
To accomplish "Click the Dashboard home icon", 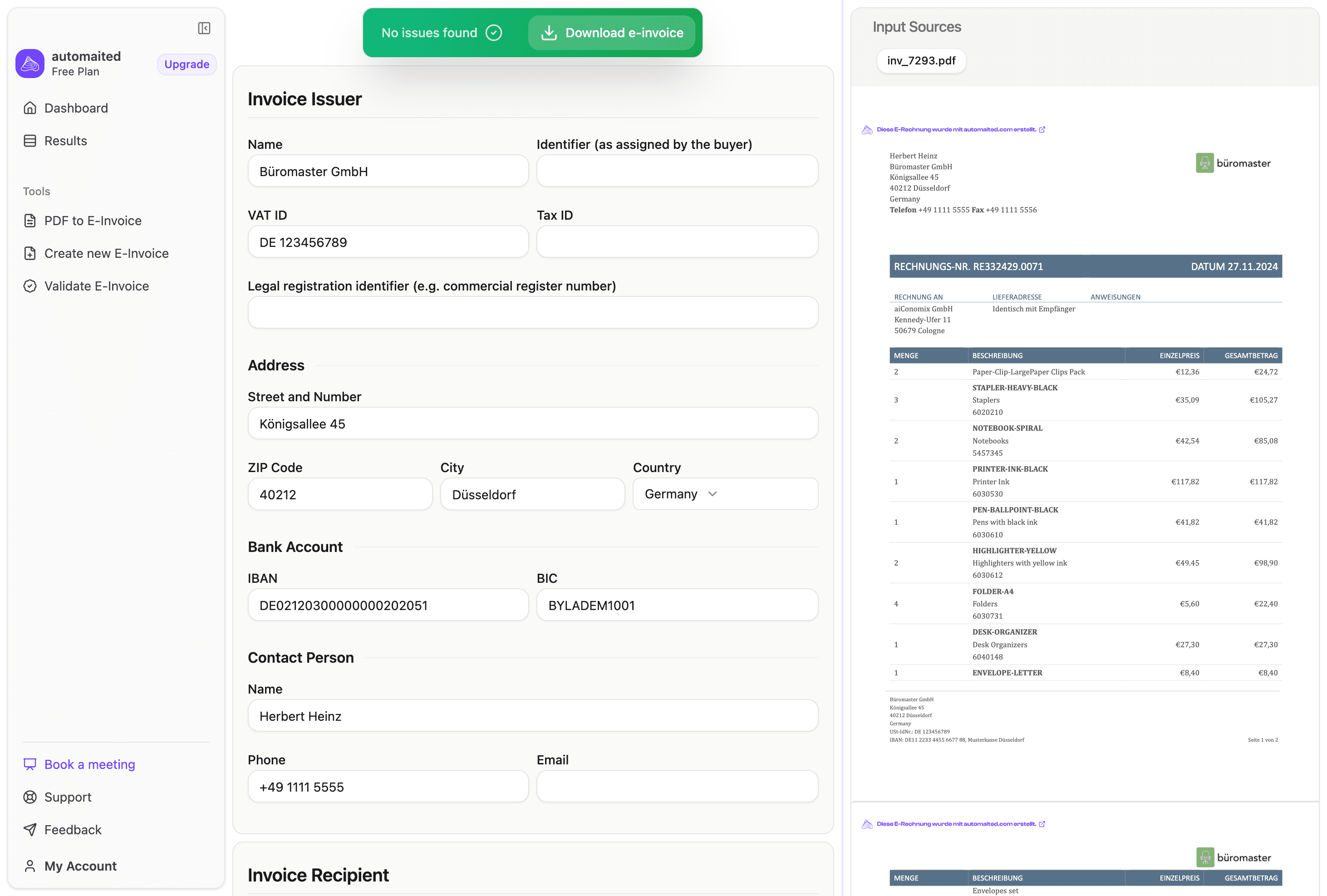I will (x=29, y=108).
